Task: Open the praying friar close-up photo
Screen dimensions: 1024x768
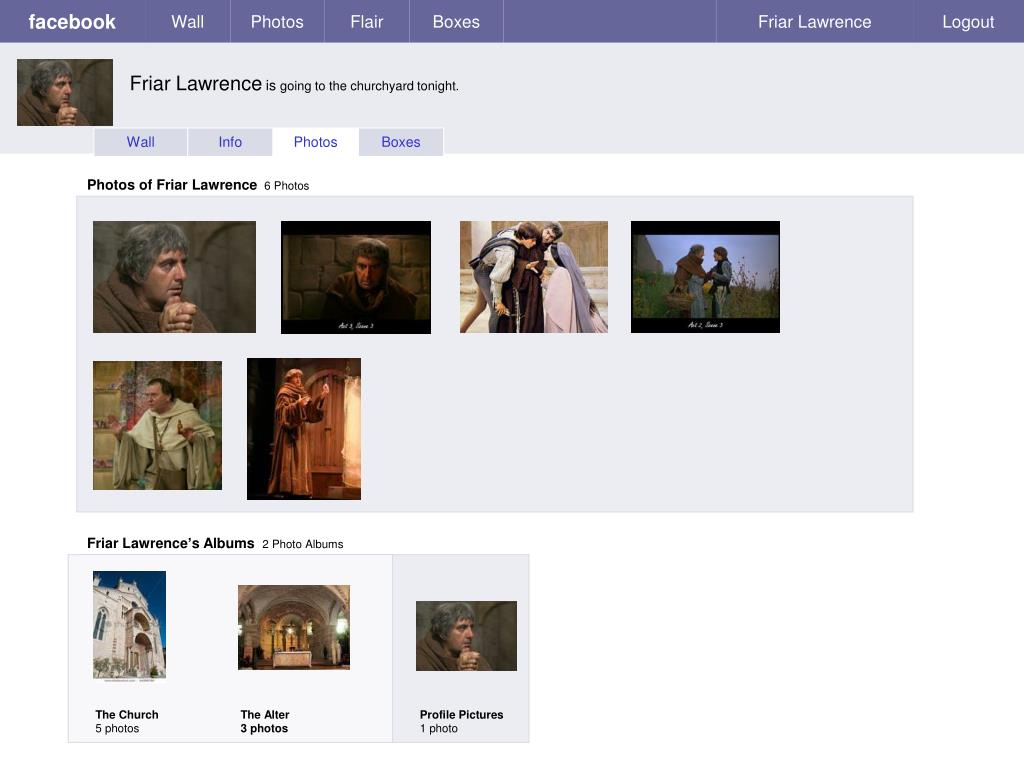Action: click(x=174, y=277)
